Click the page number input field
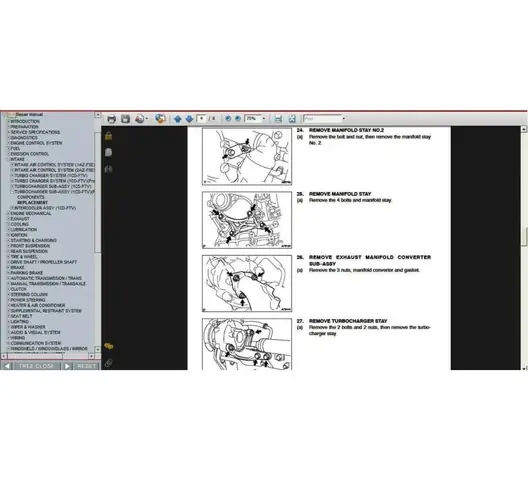This screenshot has height=480, width=528. coord(201,119)
